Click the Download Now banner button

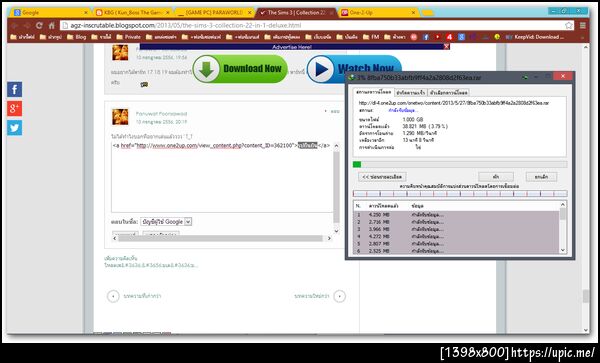pos(240,69)
